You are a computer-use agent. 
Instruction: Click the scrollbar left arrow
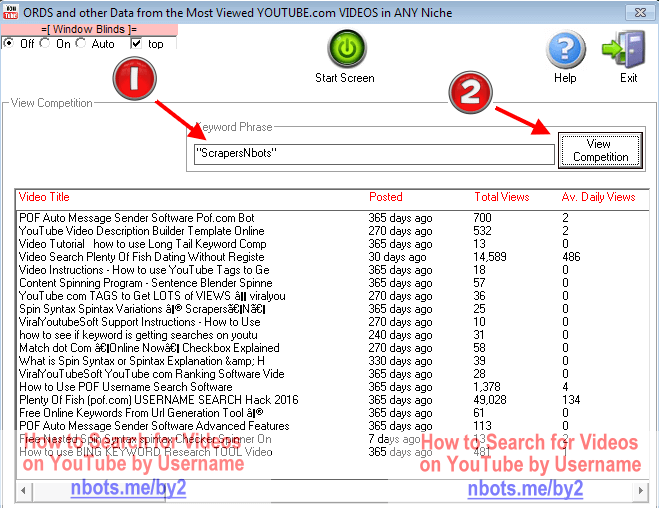pyautogui.click(x=24, y=490)
